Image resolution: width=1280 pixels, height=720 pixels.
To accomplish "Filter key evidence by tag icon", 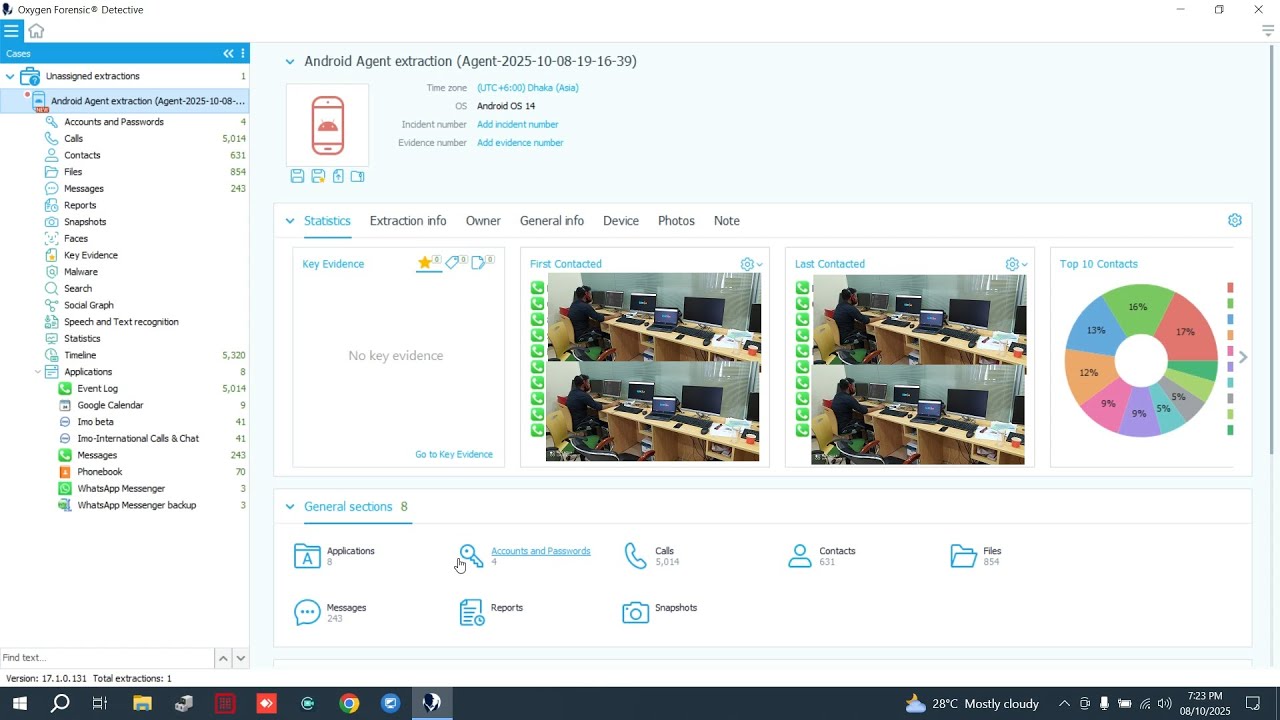I will [455, 263].
